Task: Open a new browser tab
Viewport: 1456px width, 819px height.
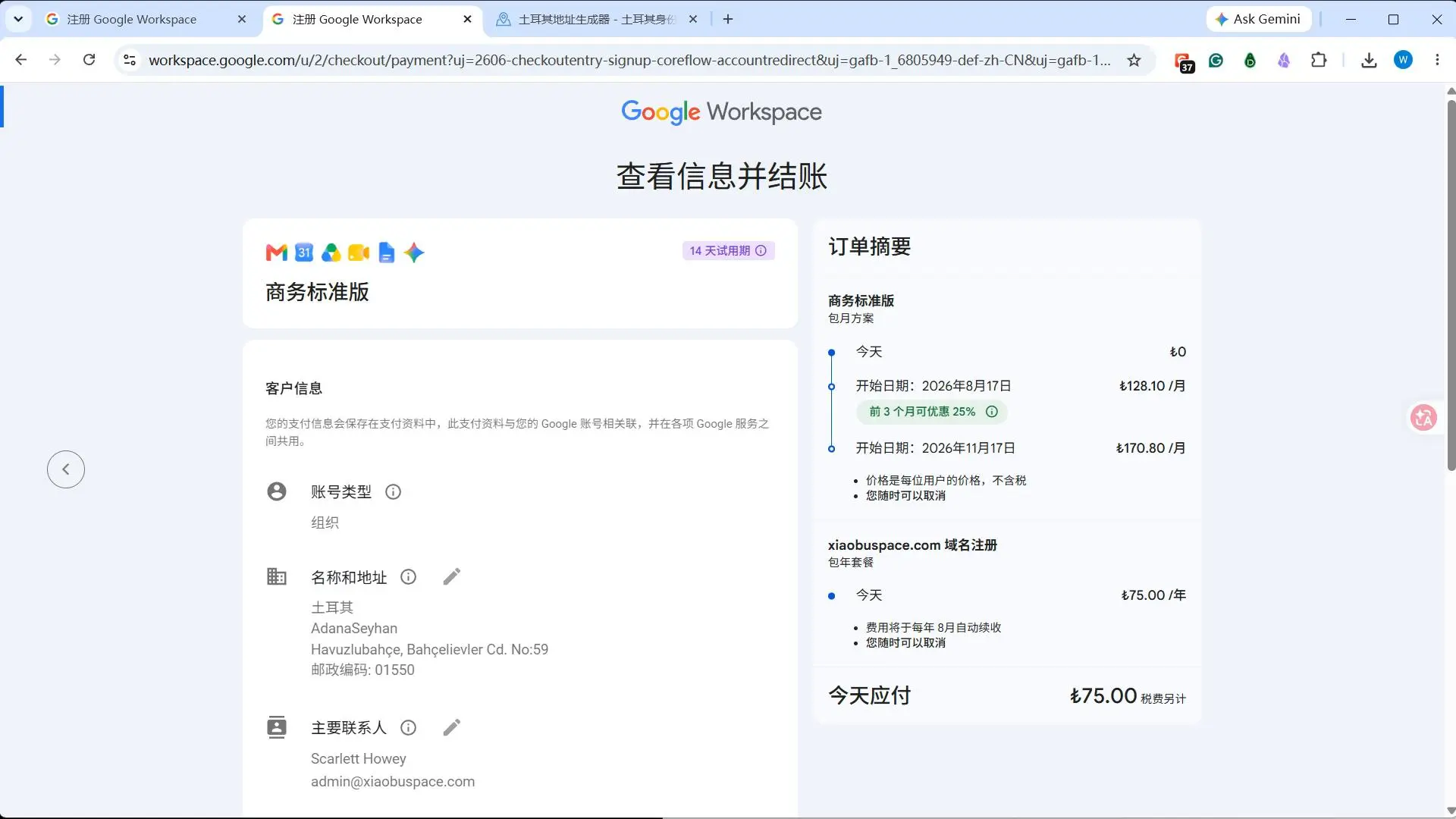Action: (x=728, y=19)
